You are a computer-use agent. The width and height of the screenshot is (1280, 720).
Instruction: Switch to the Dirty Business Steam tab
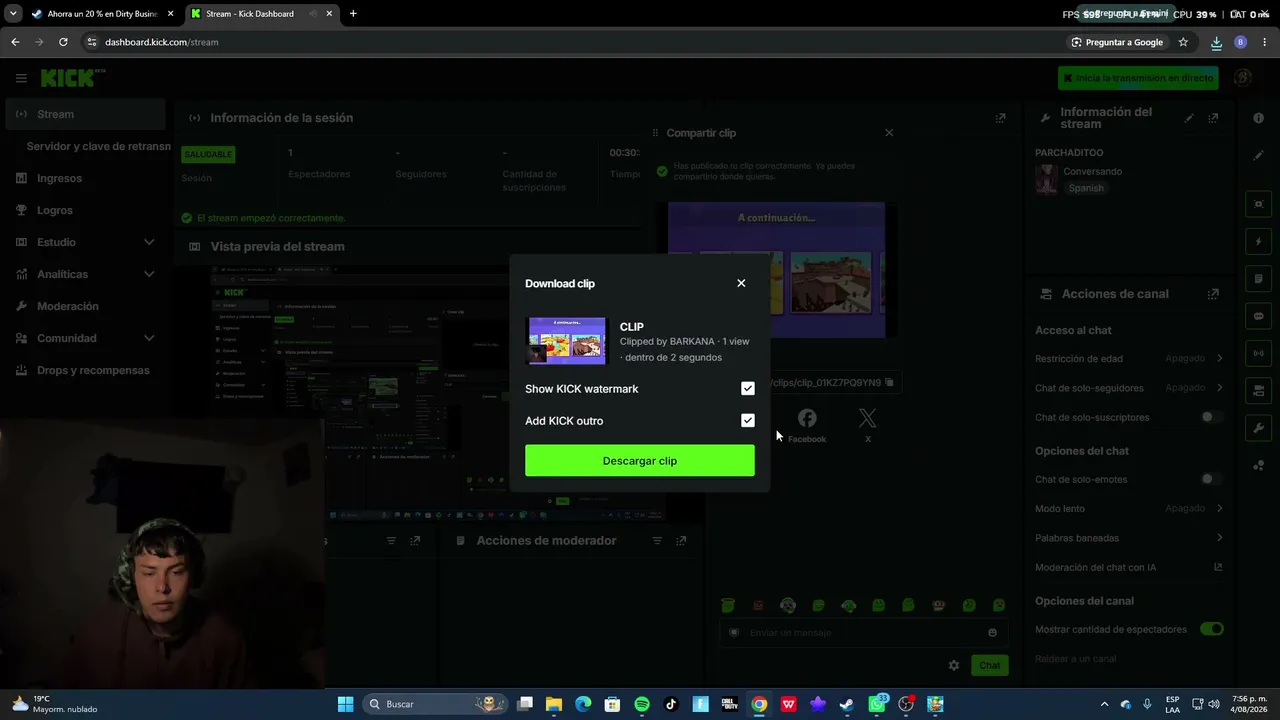pyautogui.click(x=103, y=14)
